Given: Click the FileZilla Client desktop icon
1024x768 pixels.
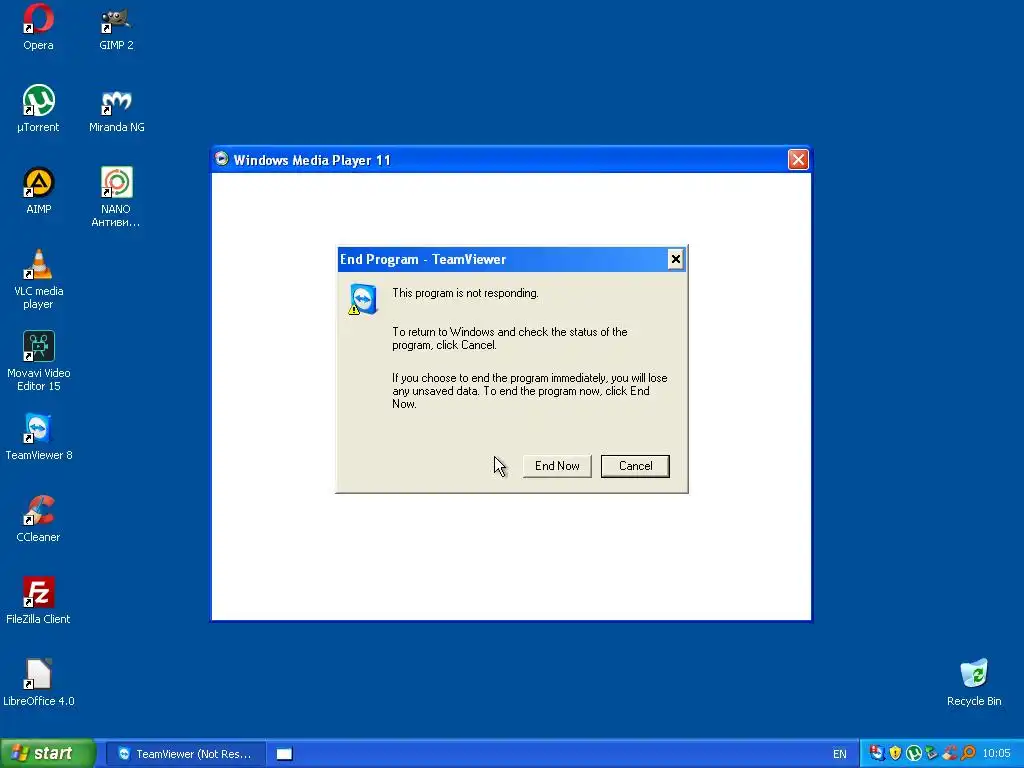Looking at the screenshot, I should 39,601.
